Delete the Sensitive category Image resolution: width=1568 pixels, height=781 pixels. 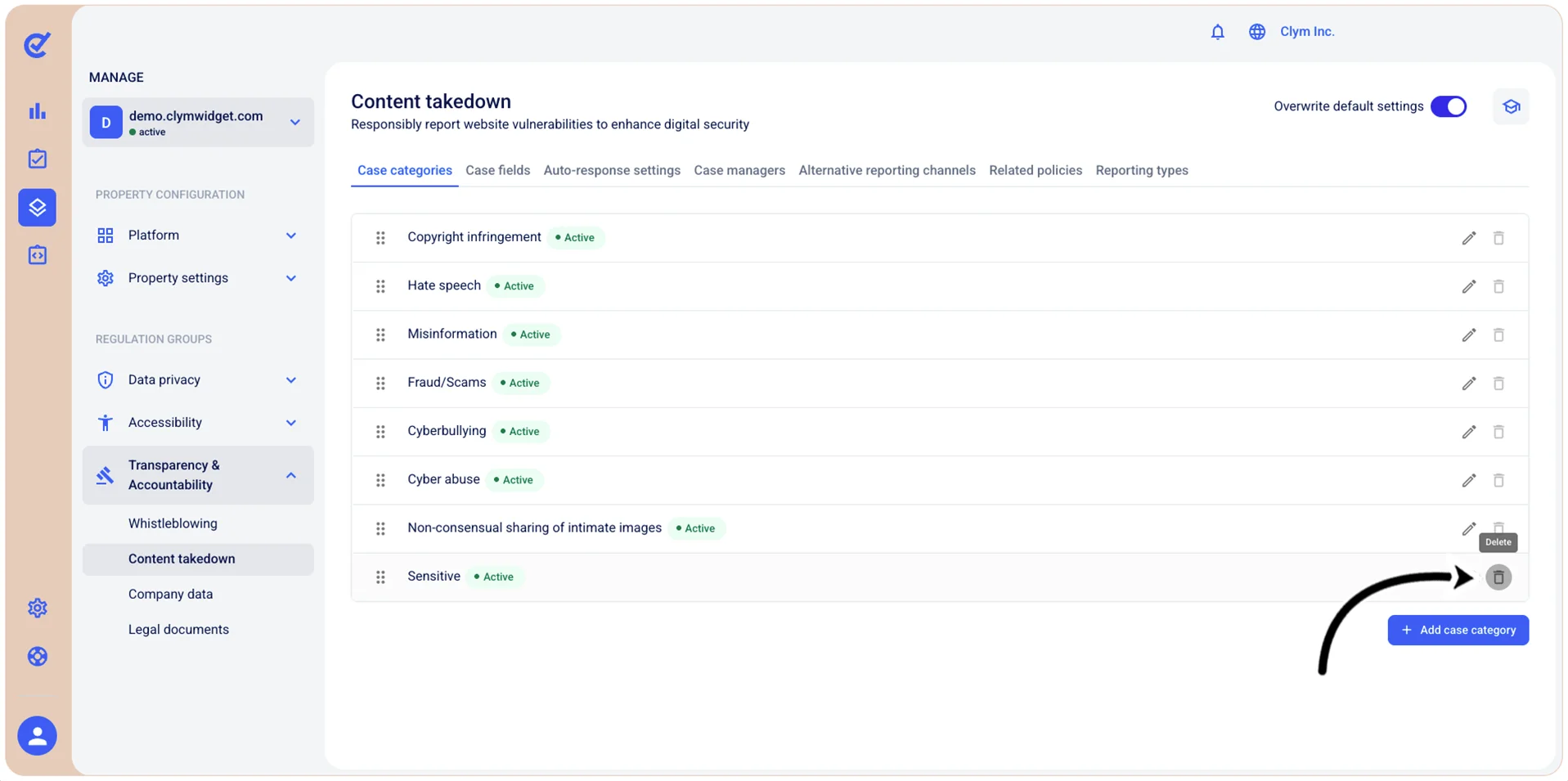point(1498,577)
